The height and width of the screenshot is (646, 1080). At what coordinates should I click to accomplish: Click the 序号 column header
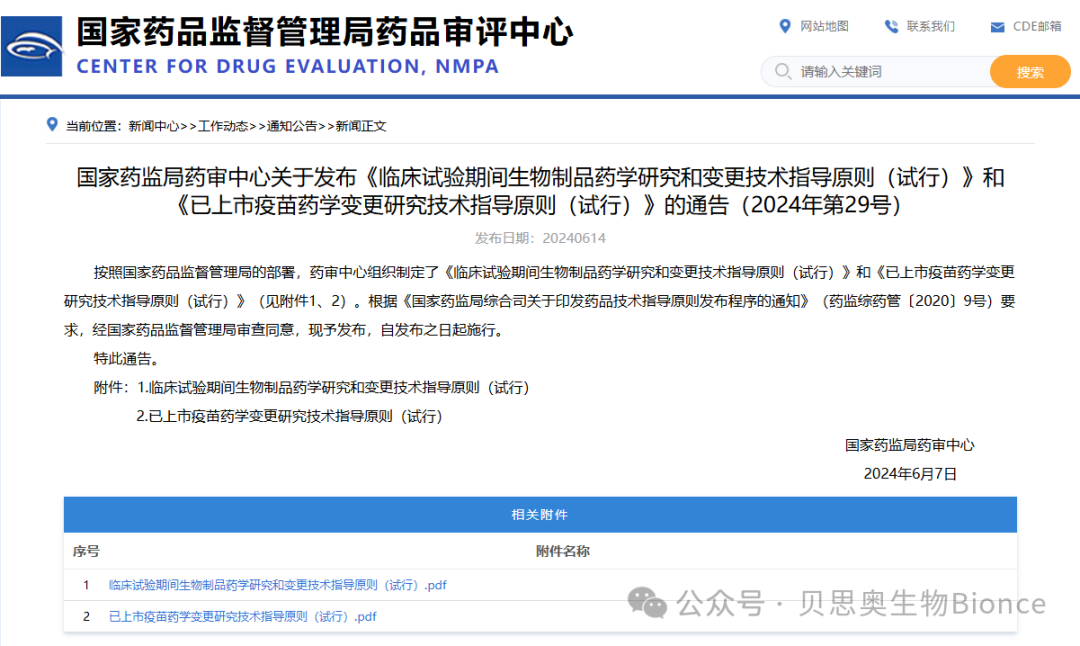(x=85, y=551)
